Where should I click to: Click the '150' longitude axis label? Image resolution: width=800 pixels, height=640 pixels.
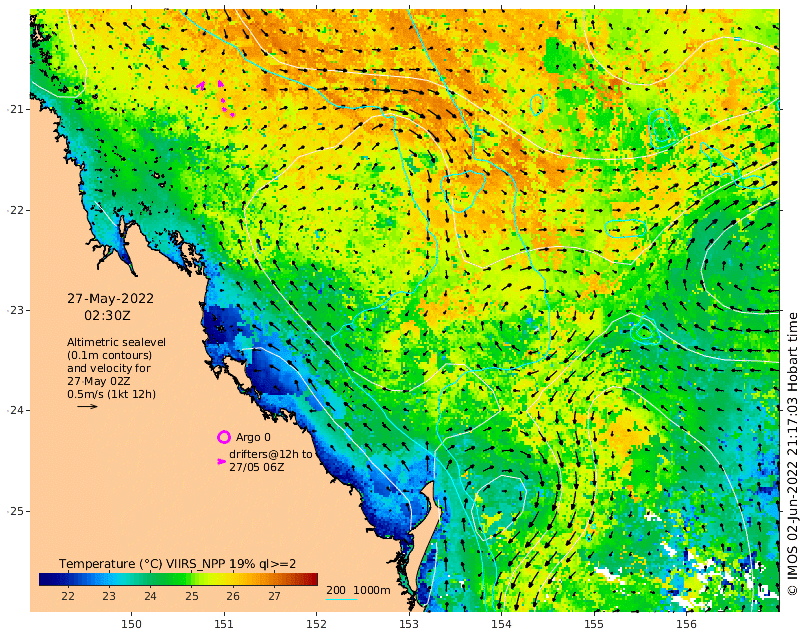click(132, 624)
